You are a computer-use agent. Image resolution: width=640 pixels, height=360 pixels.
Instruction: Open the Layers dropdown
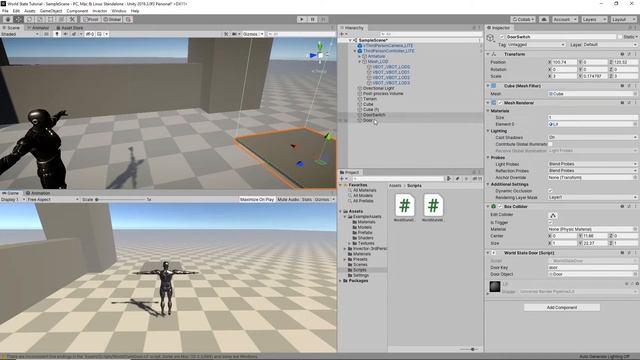point(594,19)
